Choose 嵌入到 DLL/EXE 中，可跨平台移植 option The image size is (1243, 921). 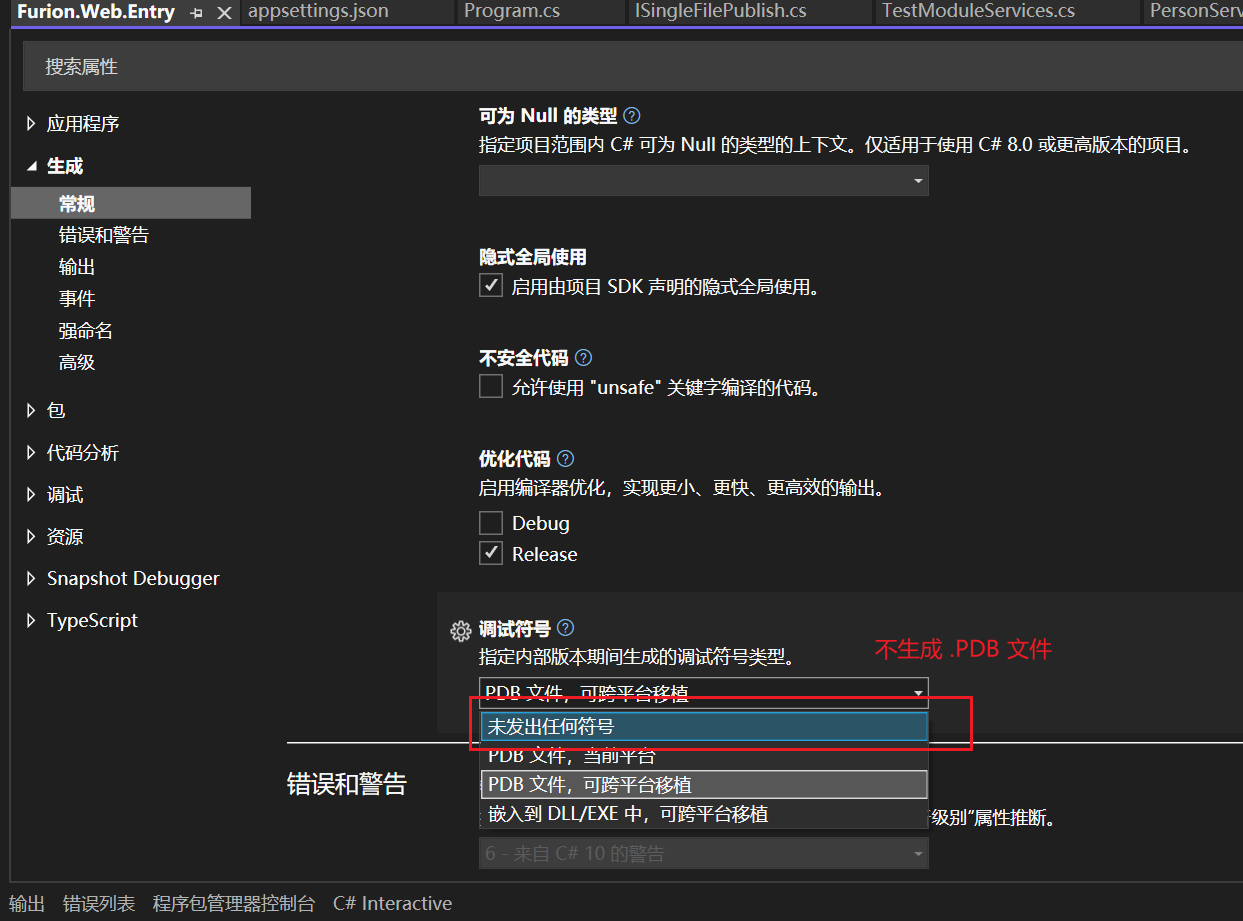pyautogui.click(x=703, y=814)
